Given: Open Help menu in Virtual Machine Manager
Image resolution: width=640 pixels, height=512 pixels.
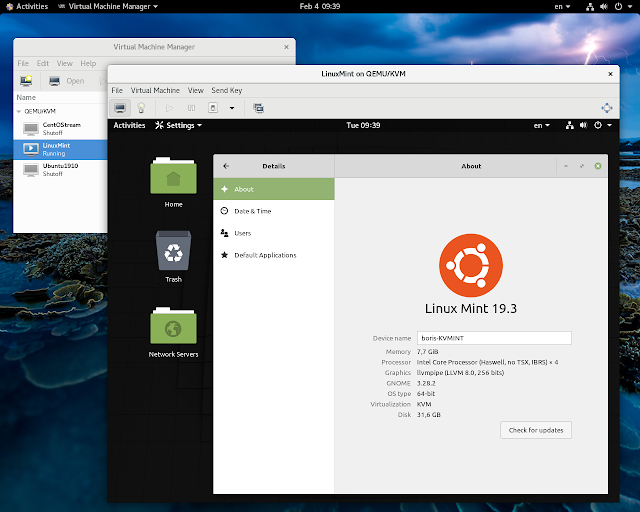Looking at the screenshot, I should click(x=88, y=63).
